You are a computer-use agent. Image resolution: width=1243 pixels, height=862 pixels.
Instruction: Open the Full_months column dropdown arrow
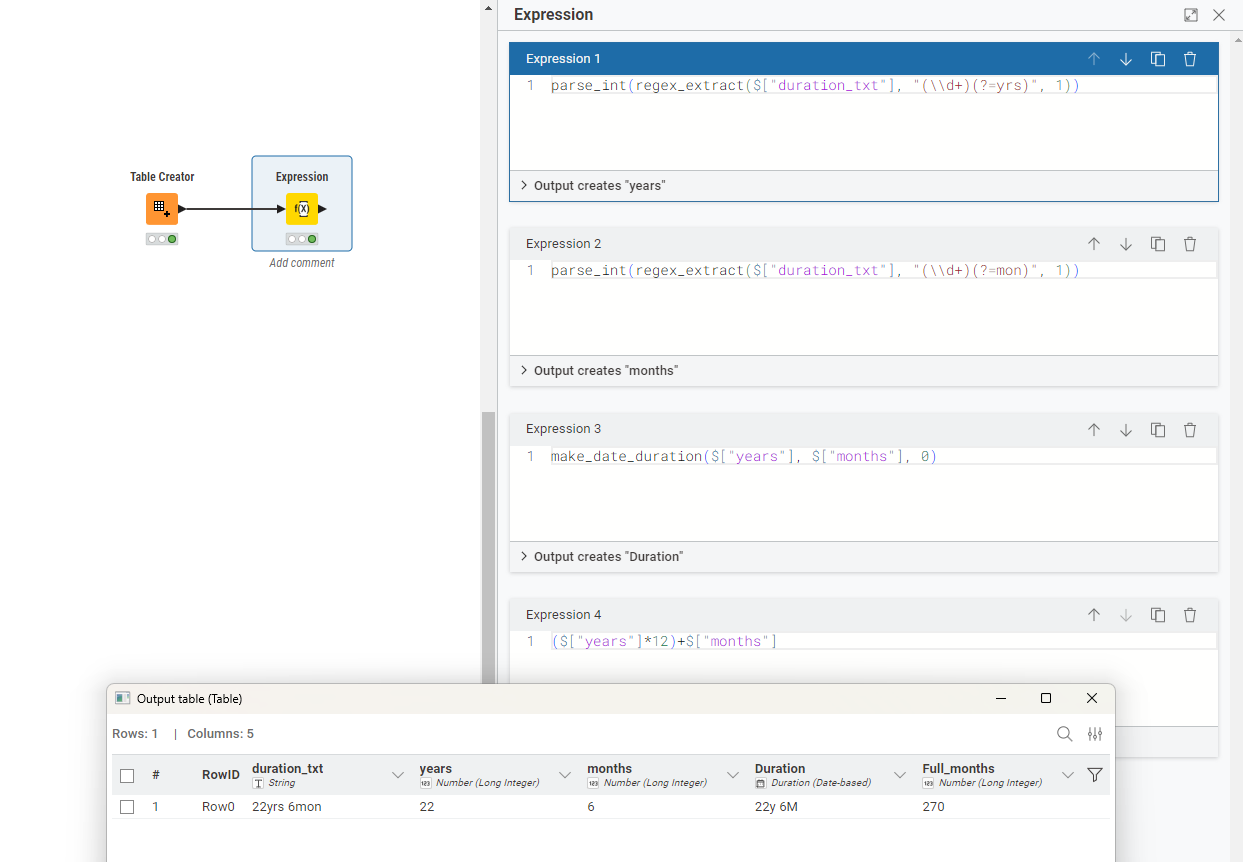tap(1067, 775)
